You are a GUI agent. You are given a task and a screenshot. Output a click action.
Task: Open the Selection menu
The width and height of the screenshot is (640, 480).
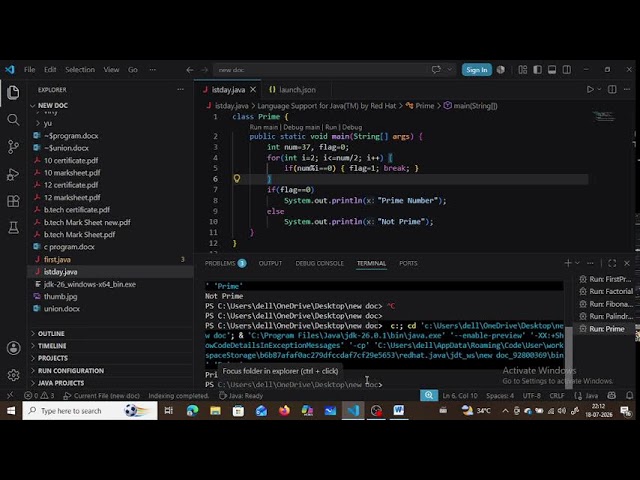pos(80,70)
